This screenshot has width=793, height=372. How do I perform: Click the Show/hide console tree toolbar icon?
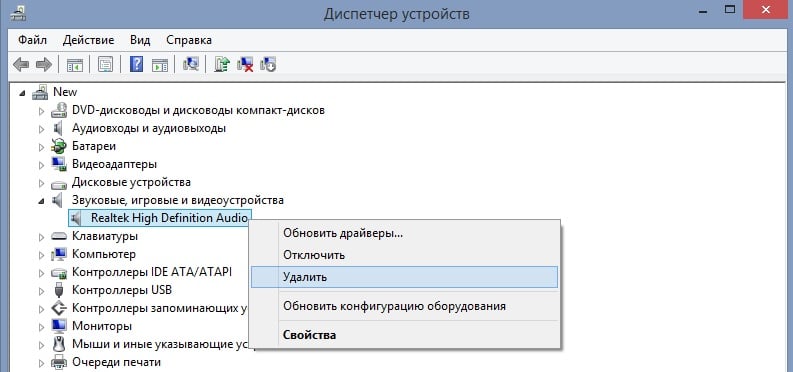pyautogui.click(x=74, y=65)
